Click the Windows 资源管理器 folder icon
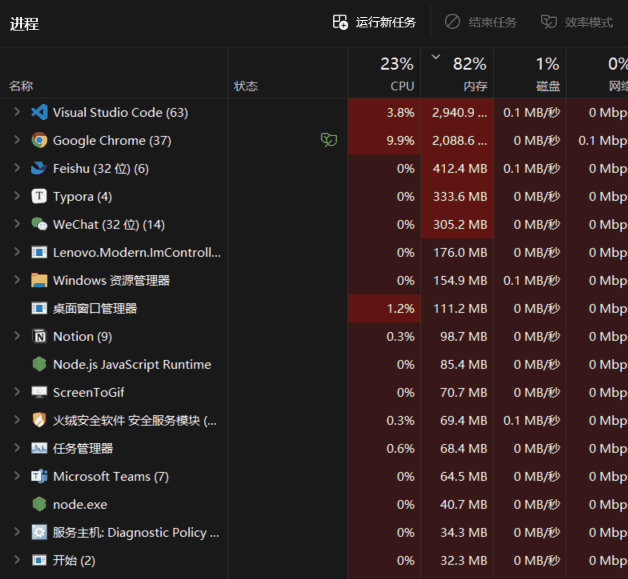This screenshot has height=579, width=628. 39,280
